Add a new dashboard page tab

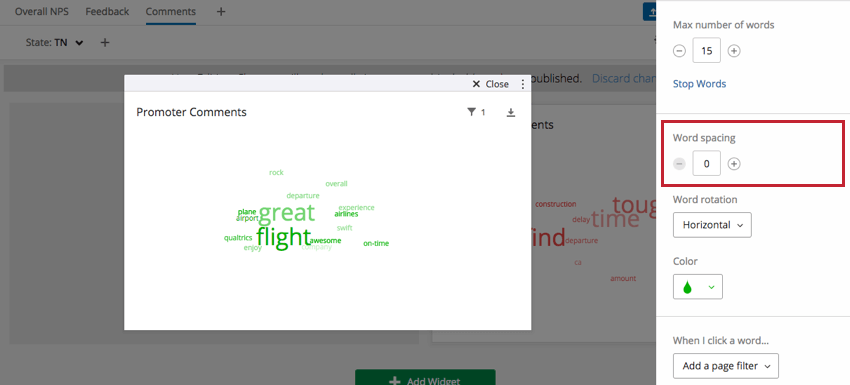click(x=221, y=11)
